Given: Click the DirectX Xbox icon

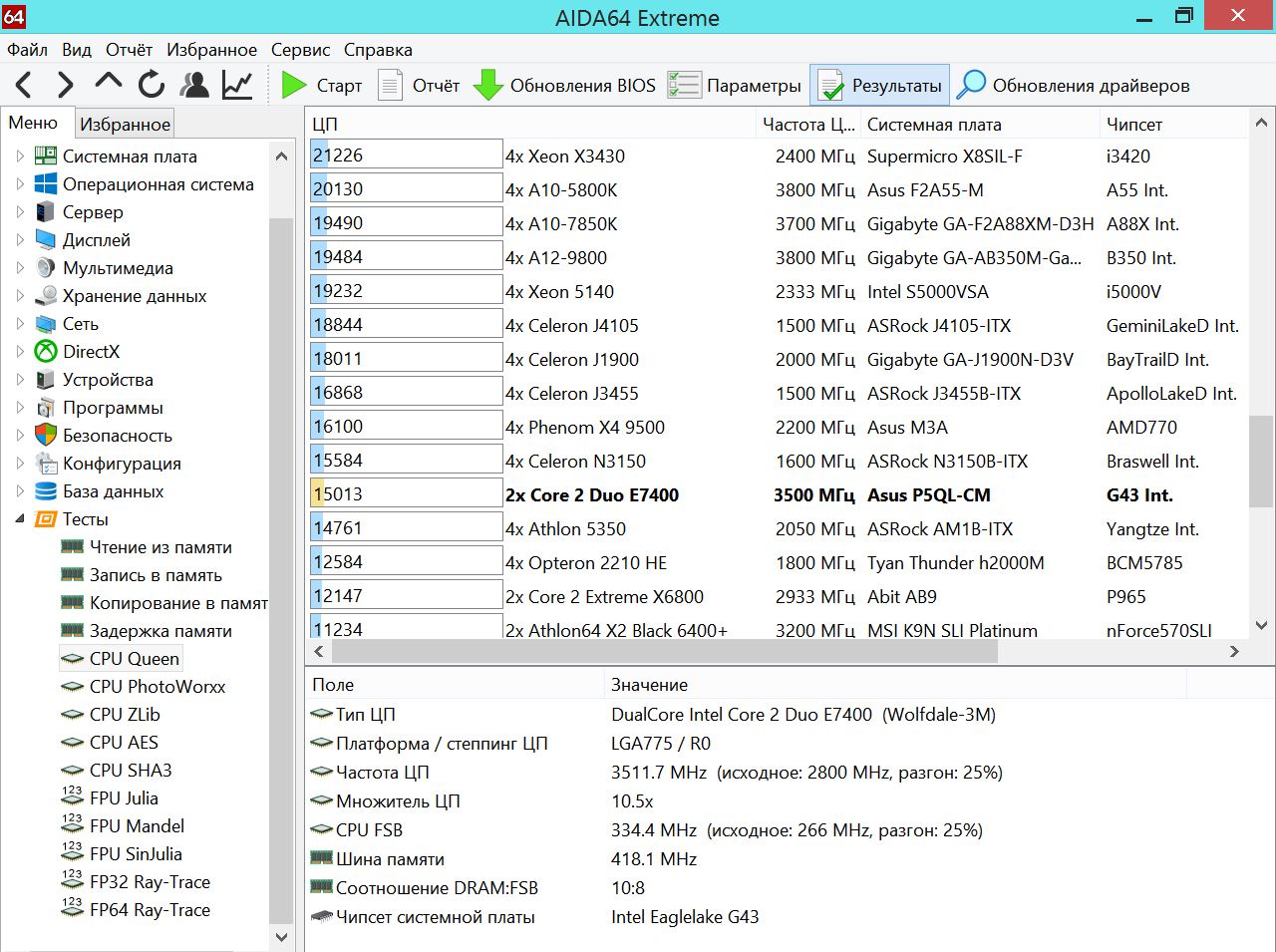Looking at the screenshot, I should (46, 352).
